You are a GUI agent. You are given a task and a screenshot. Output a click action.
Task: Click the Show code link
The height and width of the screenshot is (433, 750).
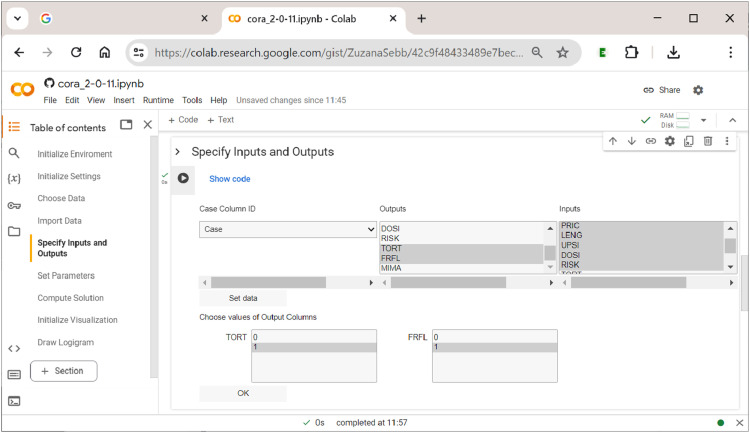[x=230, y=178]
